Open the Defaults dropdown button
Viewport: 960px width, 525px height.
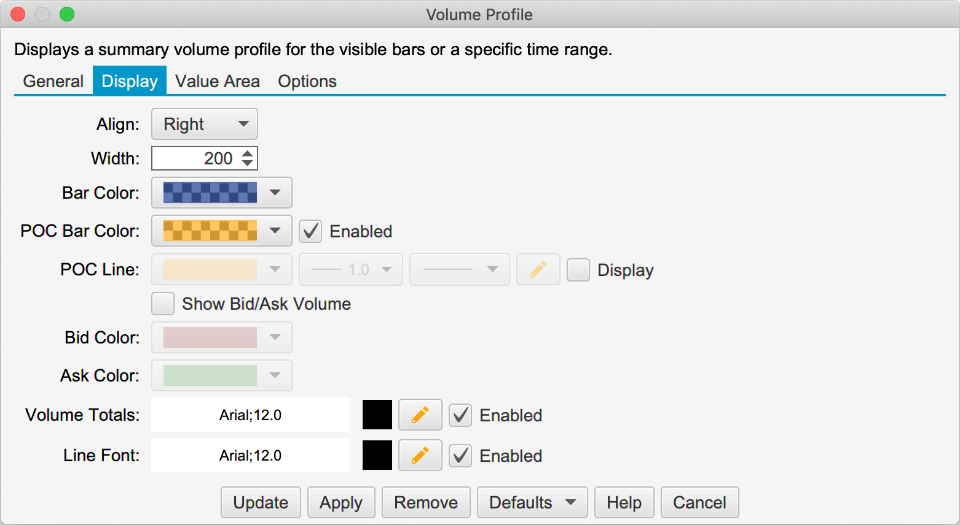point(531,502)
